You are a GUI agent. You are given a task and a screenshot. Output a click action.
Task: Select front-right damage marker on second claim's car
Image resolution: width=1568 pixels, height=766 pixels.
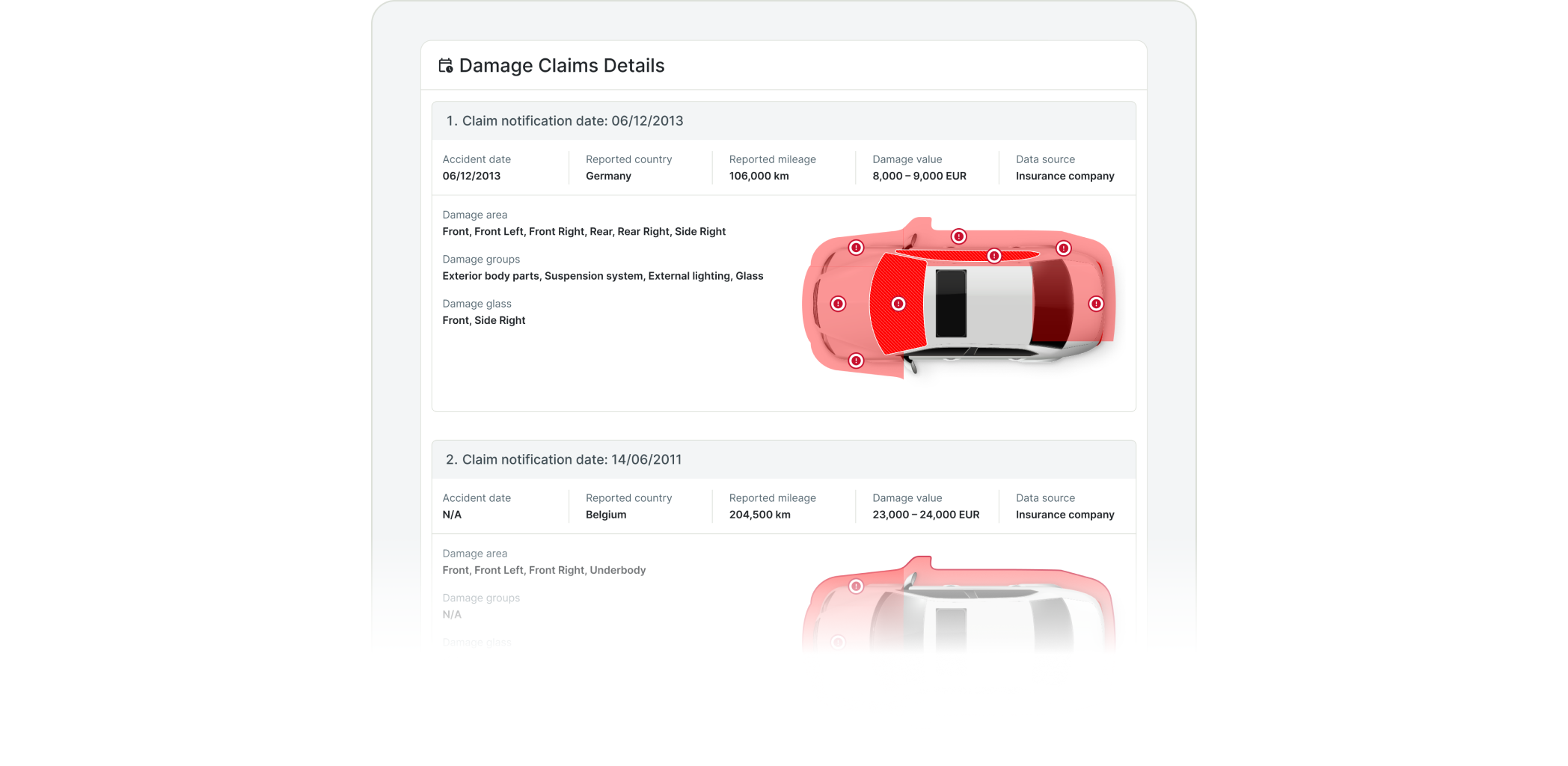(x=856, y=586)
